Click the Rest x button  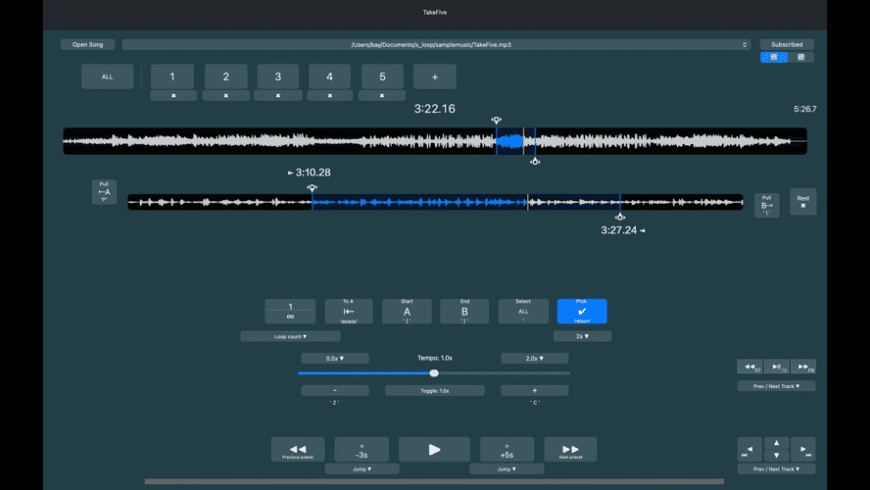pos(803,201)
